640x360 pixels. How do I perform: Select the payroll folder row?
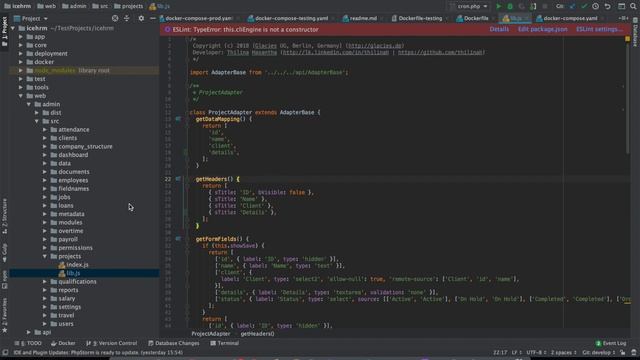[x=84, y=240]
